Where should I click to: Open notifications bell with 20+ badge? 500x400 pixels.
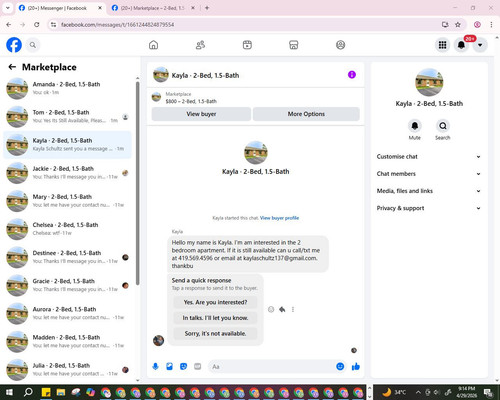pos(461,45)
